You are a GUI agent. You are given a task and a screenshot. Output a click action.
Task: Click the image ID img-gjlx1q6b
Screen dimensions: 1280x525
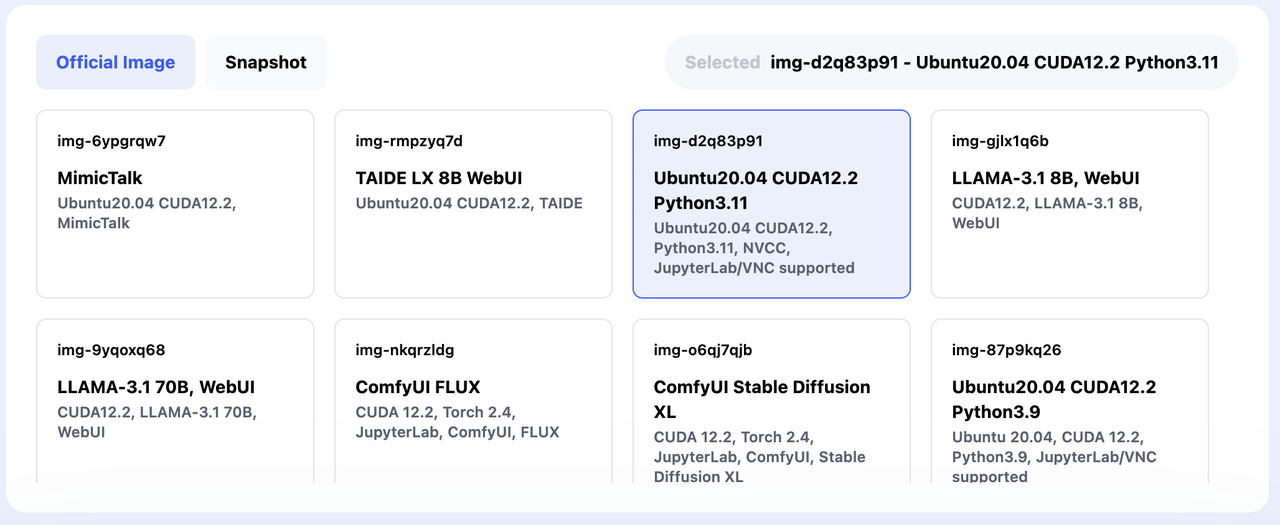point(1000,141)
